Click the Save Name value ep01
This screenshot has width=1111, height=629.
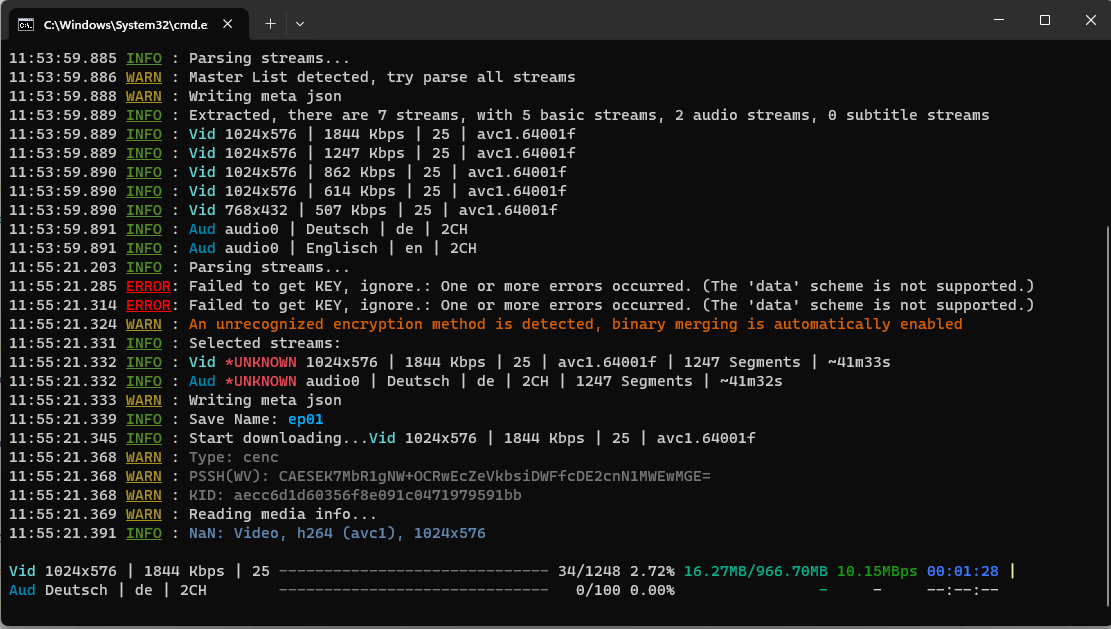pos(306,419)
